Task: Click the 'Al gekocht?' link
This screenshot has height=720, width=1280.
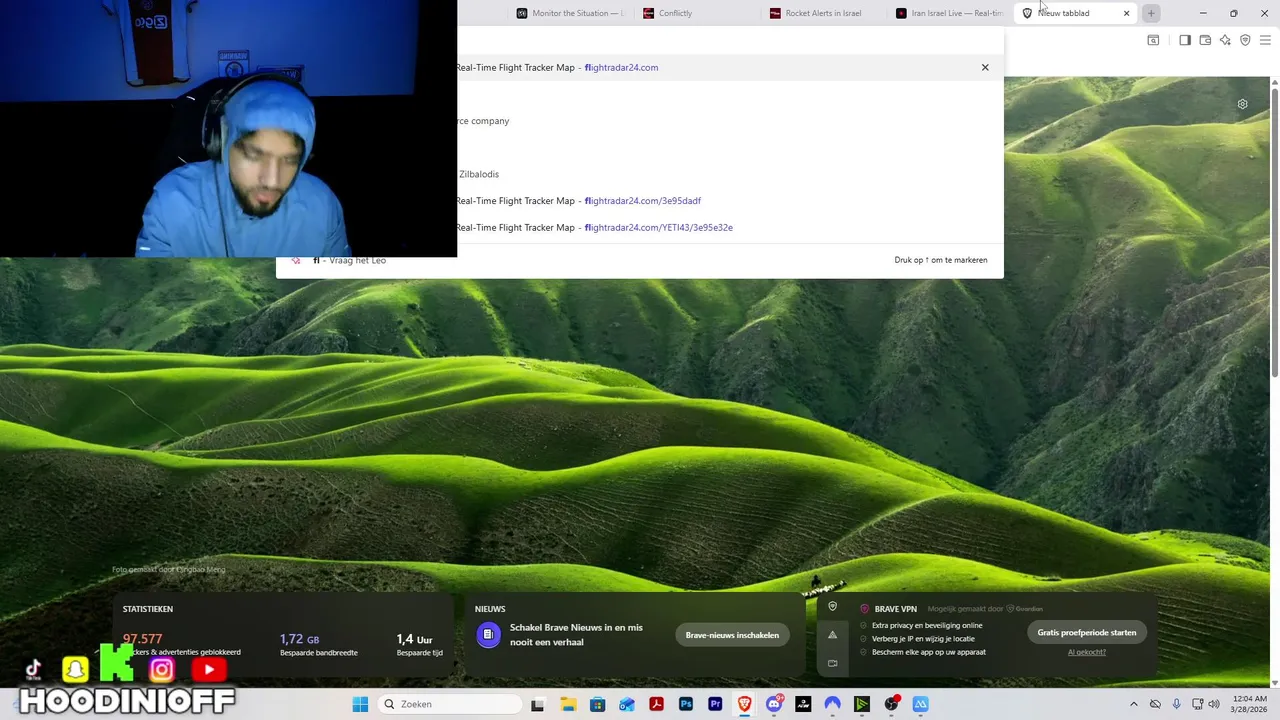Action: [1087, 652]
